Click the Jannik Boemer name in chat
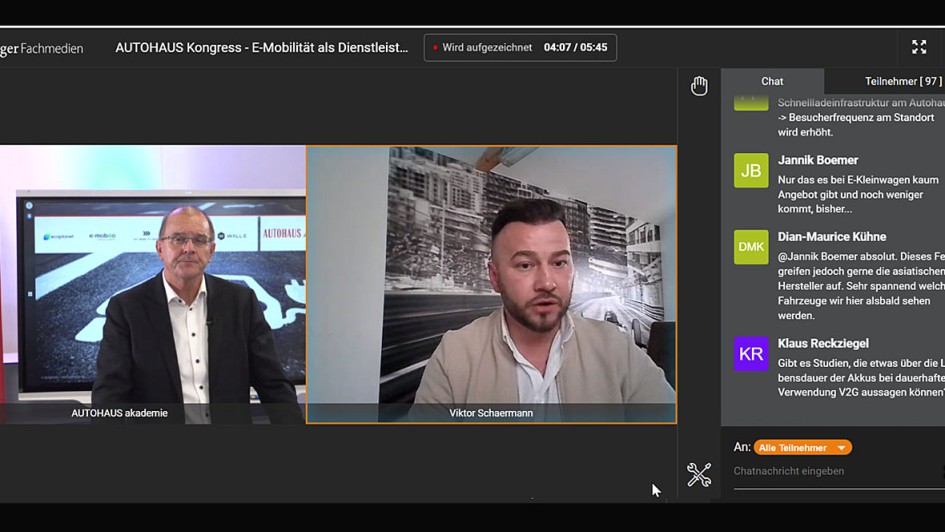This screenshot has width=945, height=532. coord(818,160)
